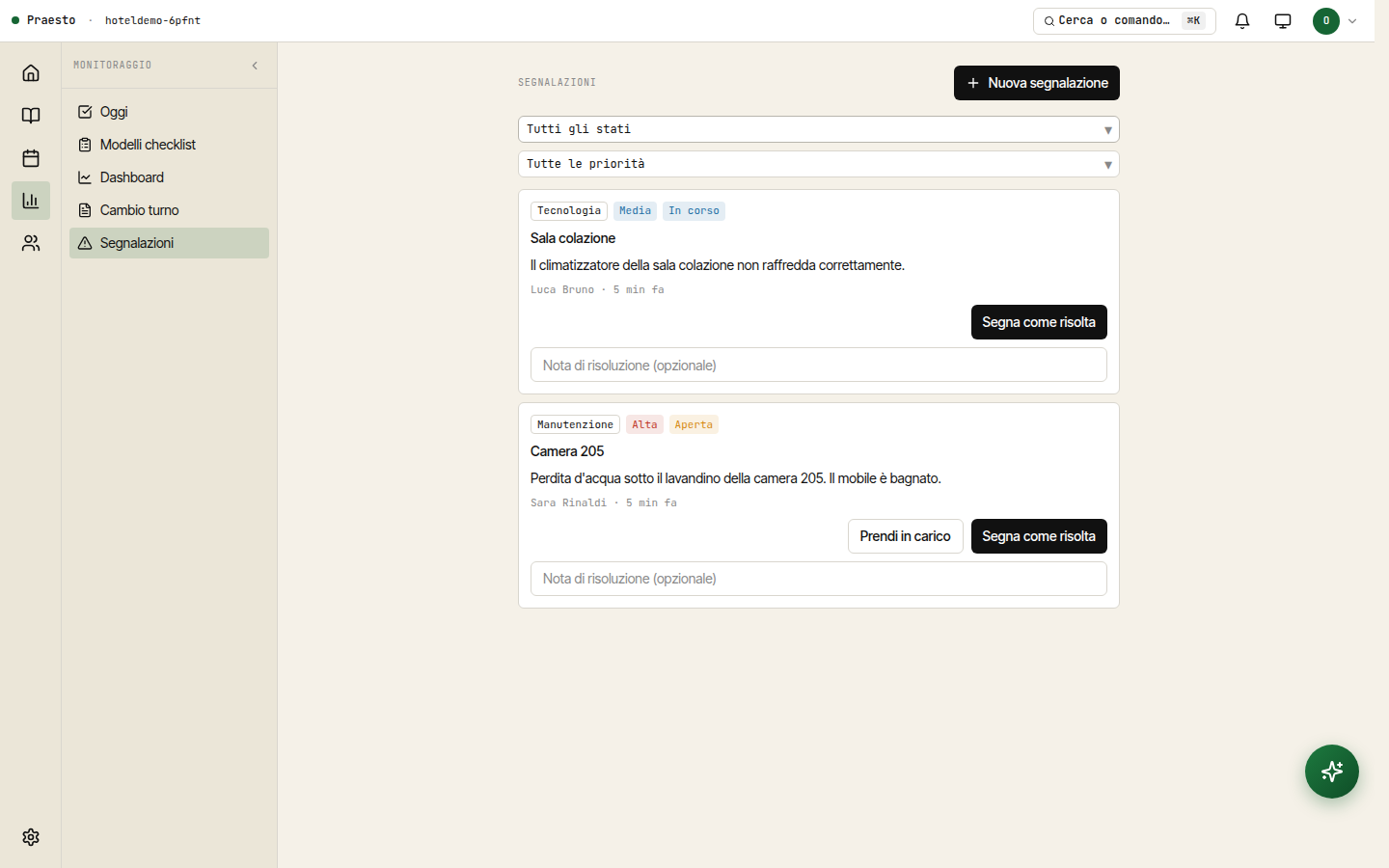1389x868 pixels.
Task: Click the monitor display icon in header
Action: coord(1283,20)
